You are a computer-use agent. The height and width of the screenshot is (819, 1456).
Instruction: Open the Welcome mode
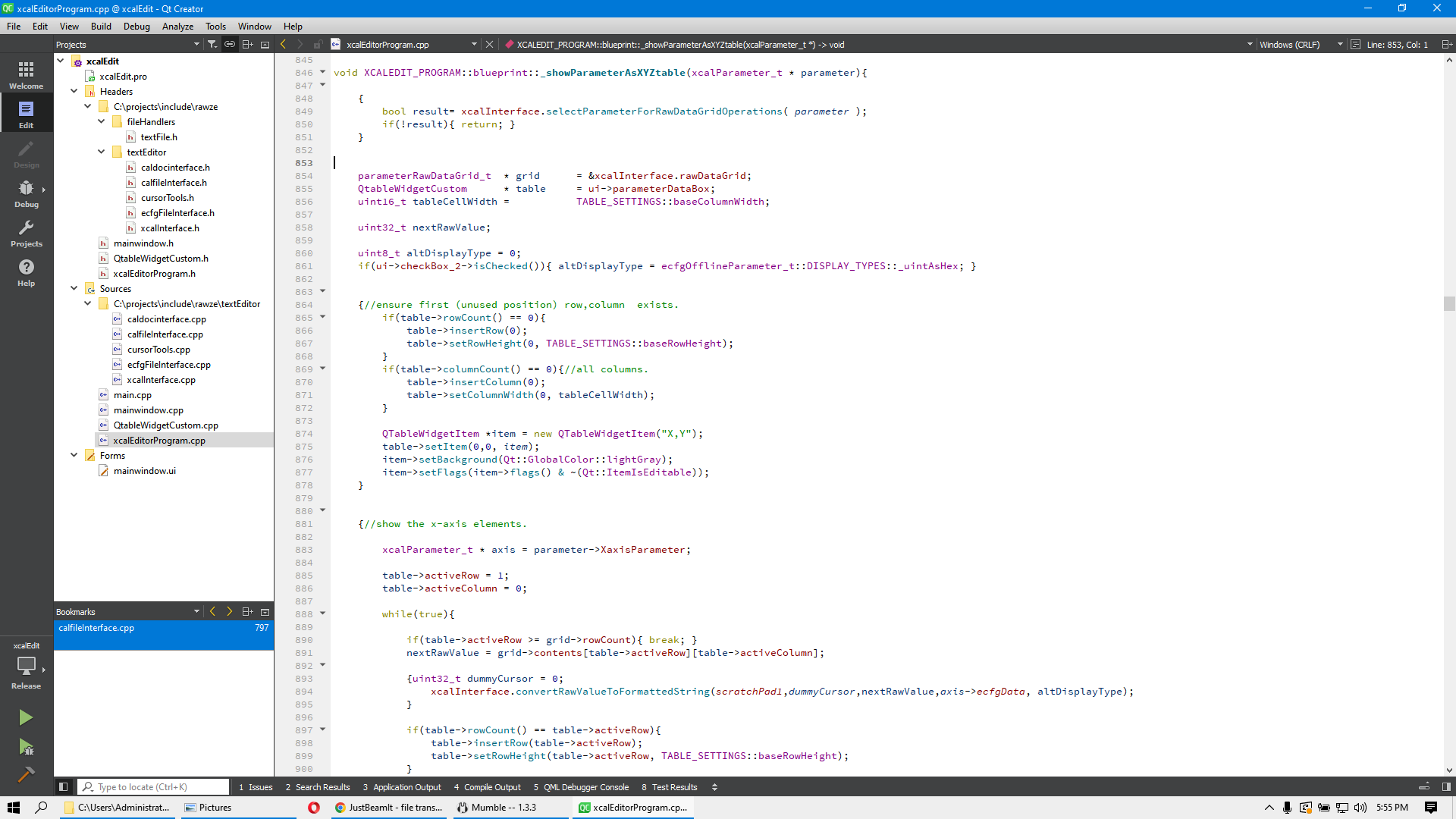point(26,75)
